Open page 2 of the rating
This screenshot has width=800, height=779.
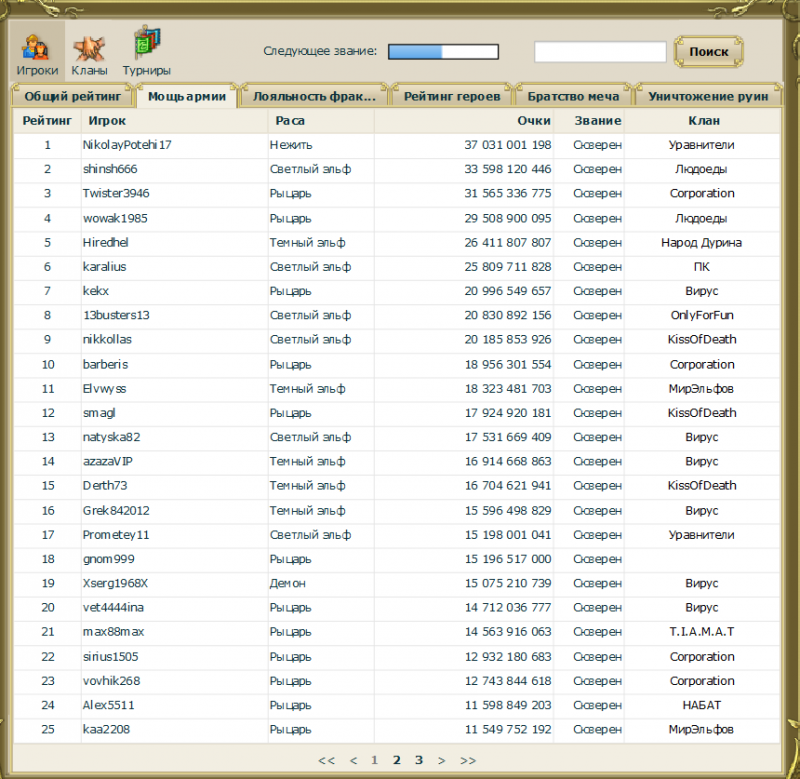pos(396,760)
